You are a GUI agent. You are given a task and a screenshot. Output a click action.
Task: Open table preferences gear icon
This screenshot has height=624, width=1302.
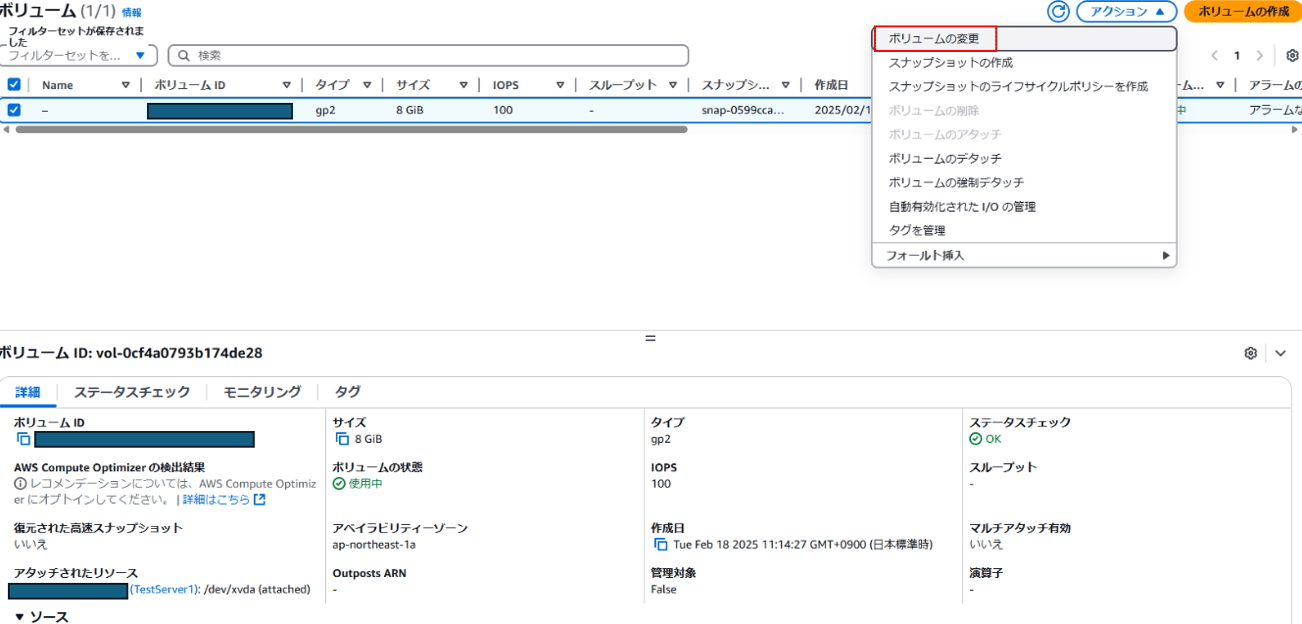[x=1292, y=56]
